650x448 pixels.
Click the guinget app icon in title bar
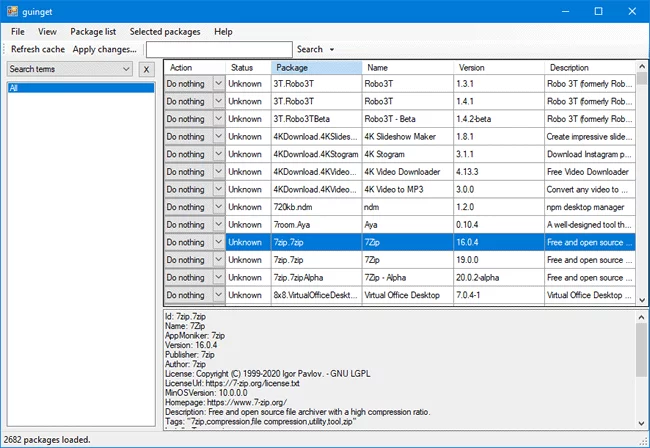(x=12, y=11)
